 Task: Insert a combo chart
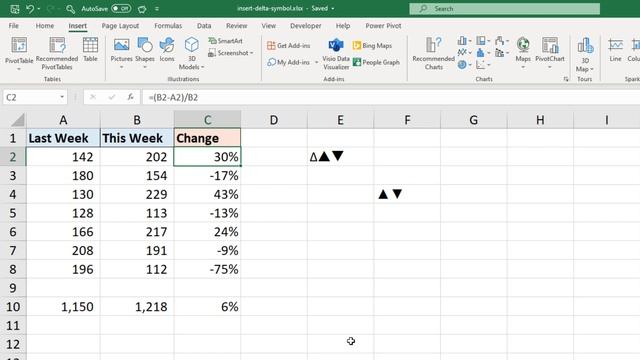pos(502,53)
